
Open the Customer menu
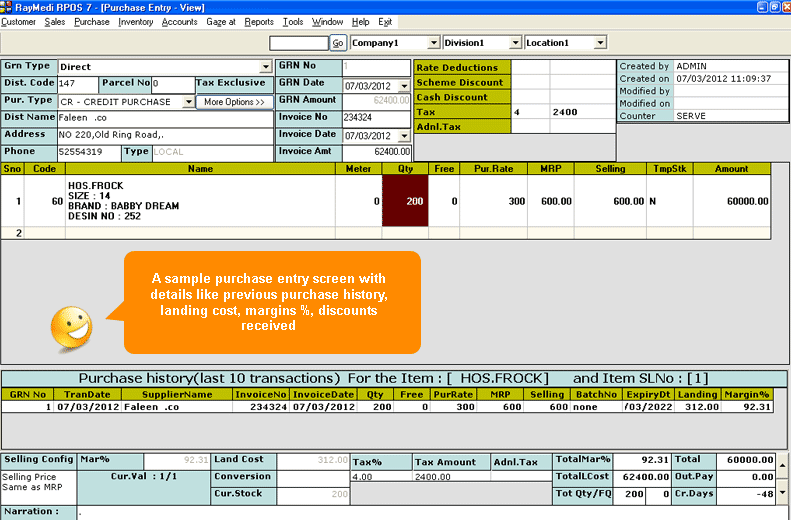18,22
